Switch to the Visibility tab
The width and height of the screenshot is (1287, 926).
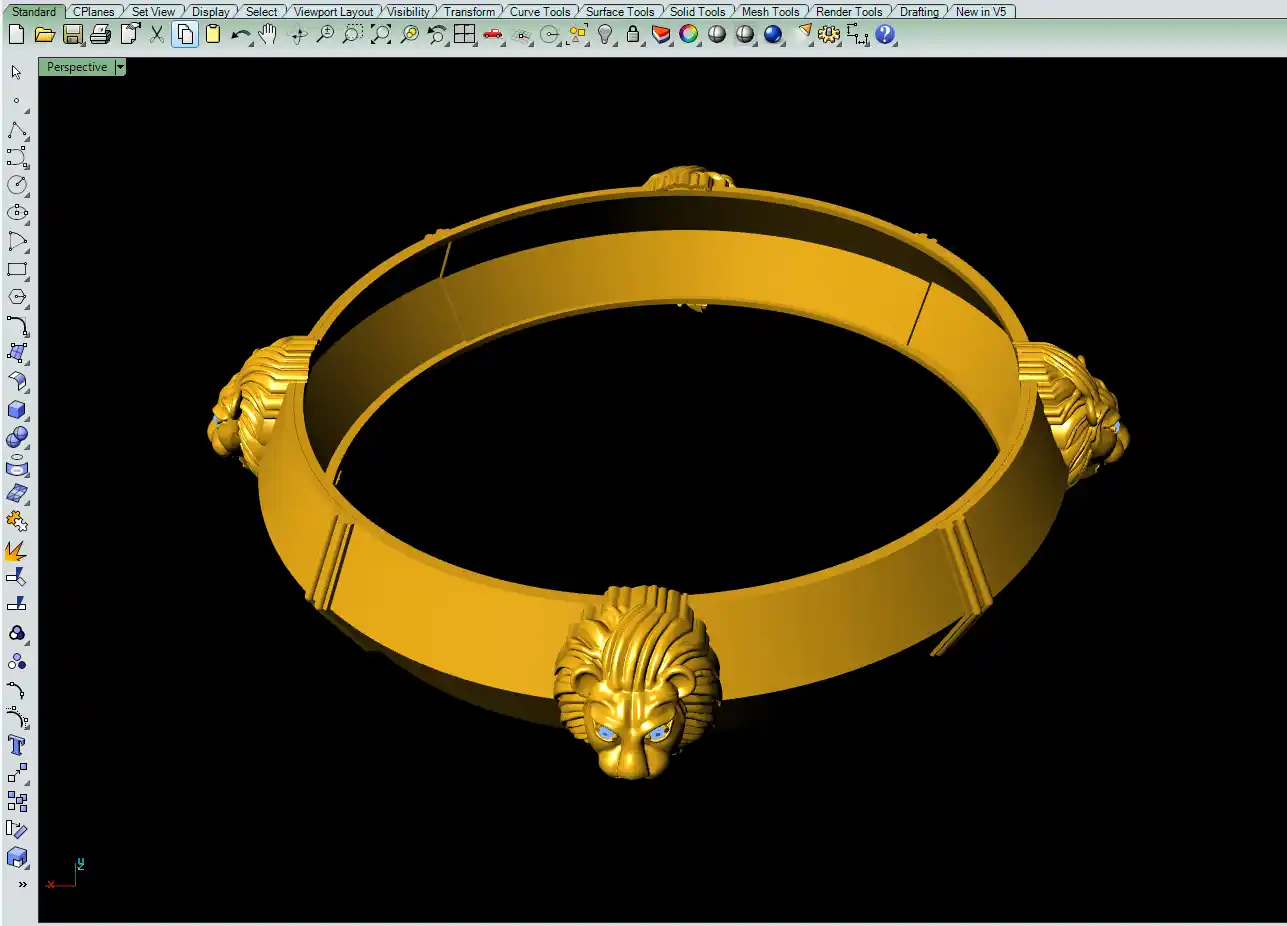[408, 11]
